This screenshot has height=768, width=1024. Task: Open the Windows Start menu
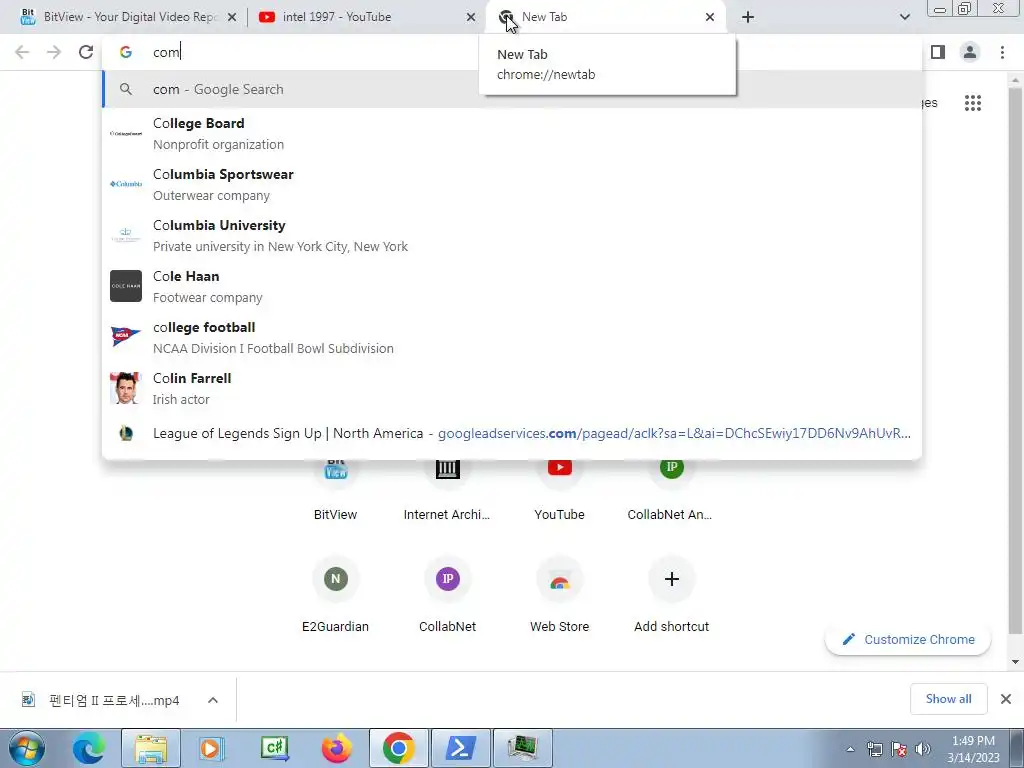pyautogui.click(x=27, y=748)
